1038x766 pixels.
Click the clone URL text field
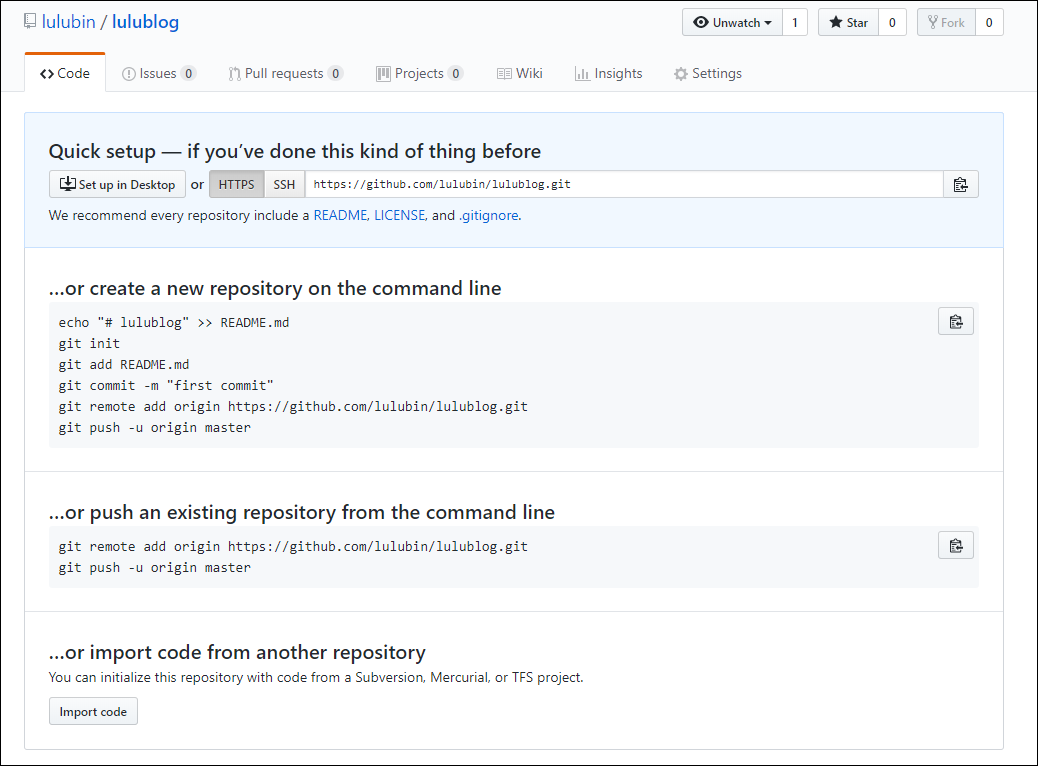tap(624, 185)
